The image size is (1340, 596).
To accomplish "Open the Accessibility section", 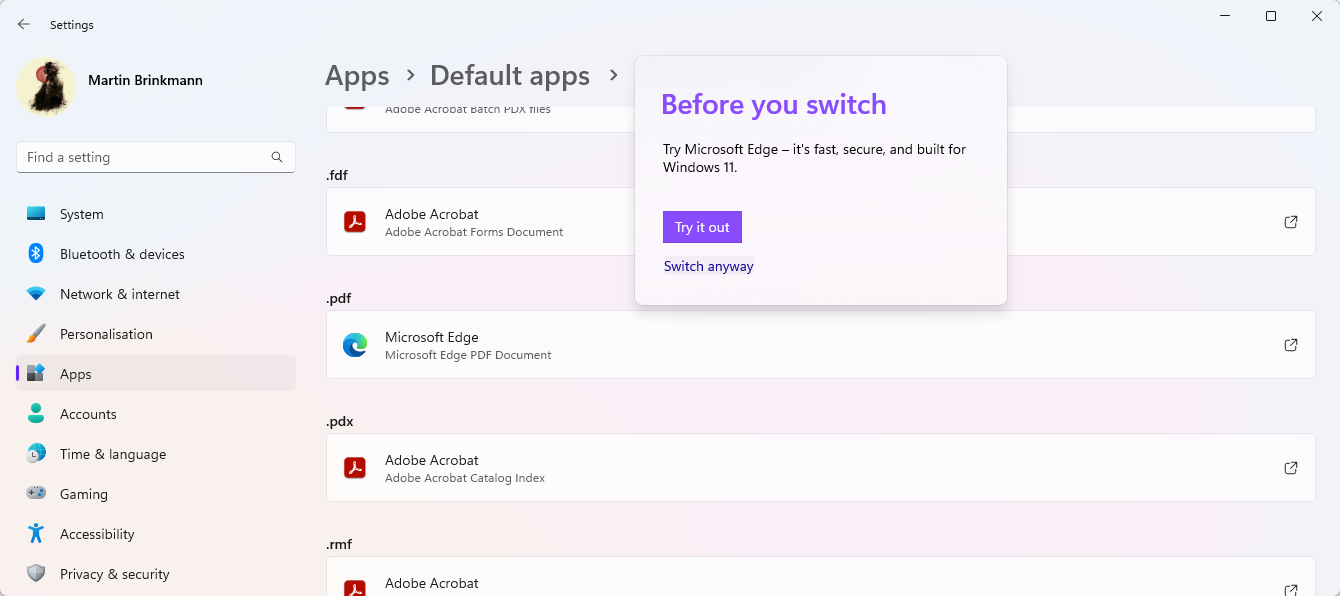I will (97, 534).
